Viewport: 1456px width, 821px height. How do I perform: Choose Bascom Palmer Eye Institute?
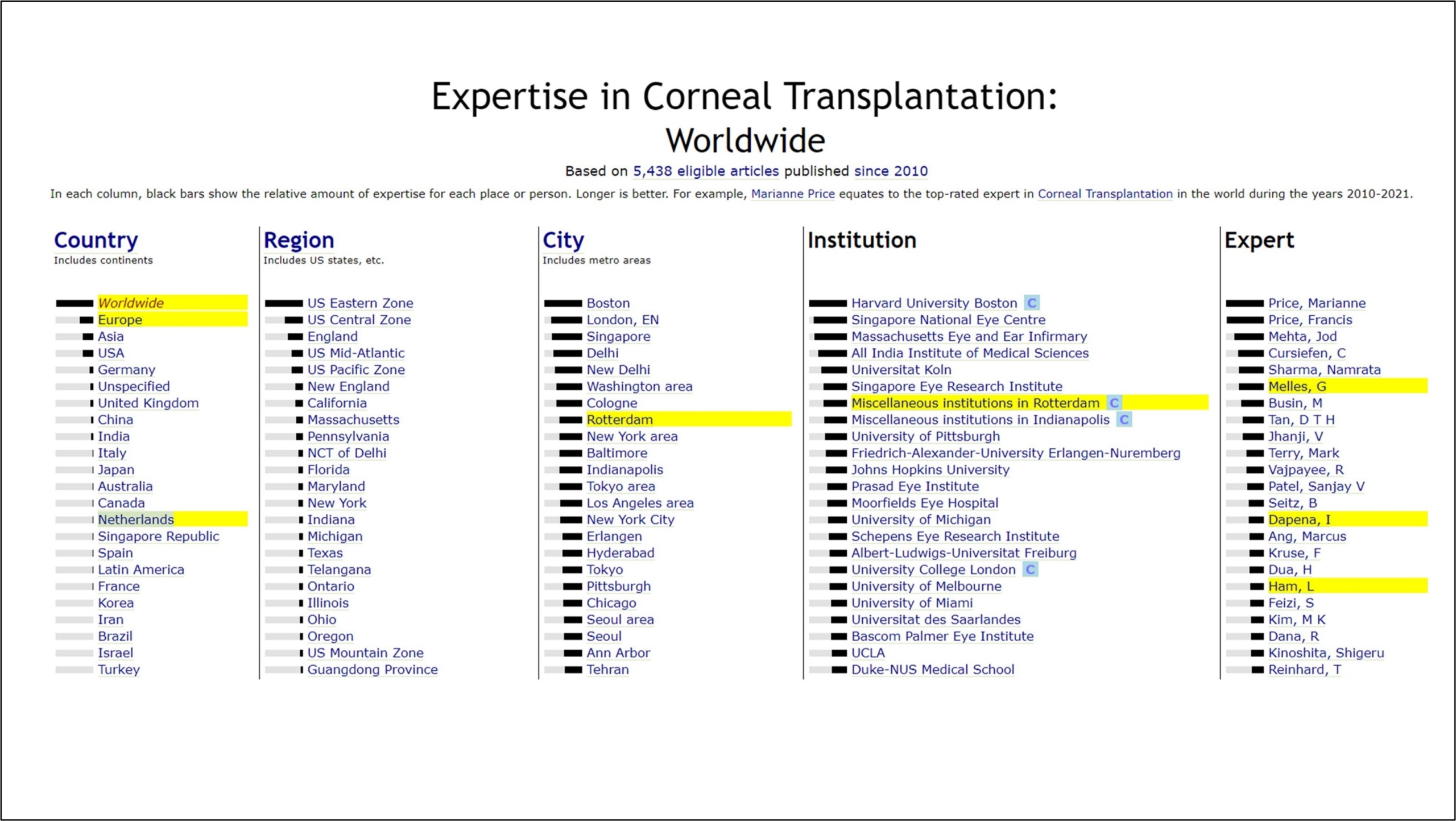pyautogui.click(x=942, y=636)
